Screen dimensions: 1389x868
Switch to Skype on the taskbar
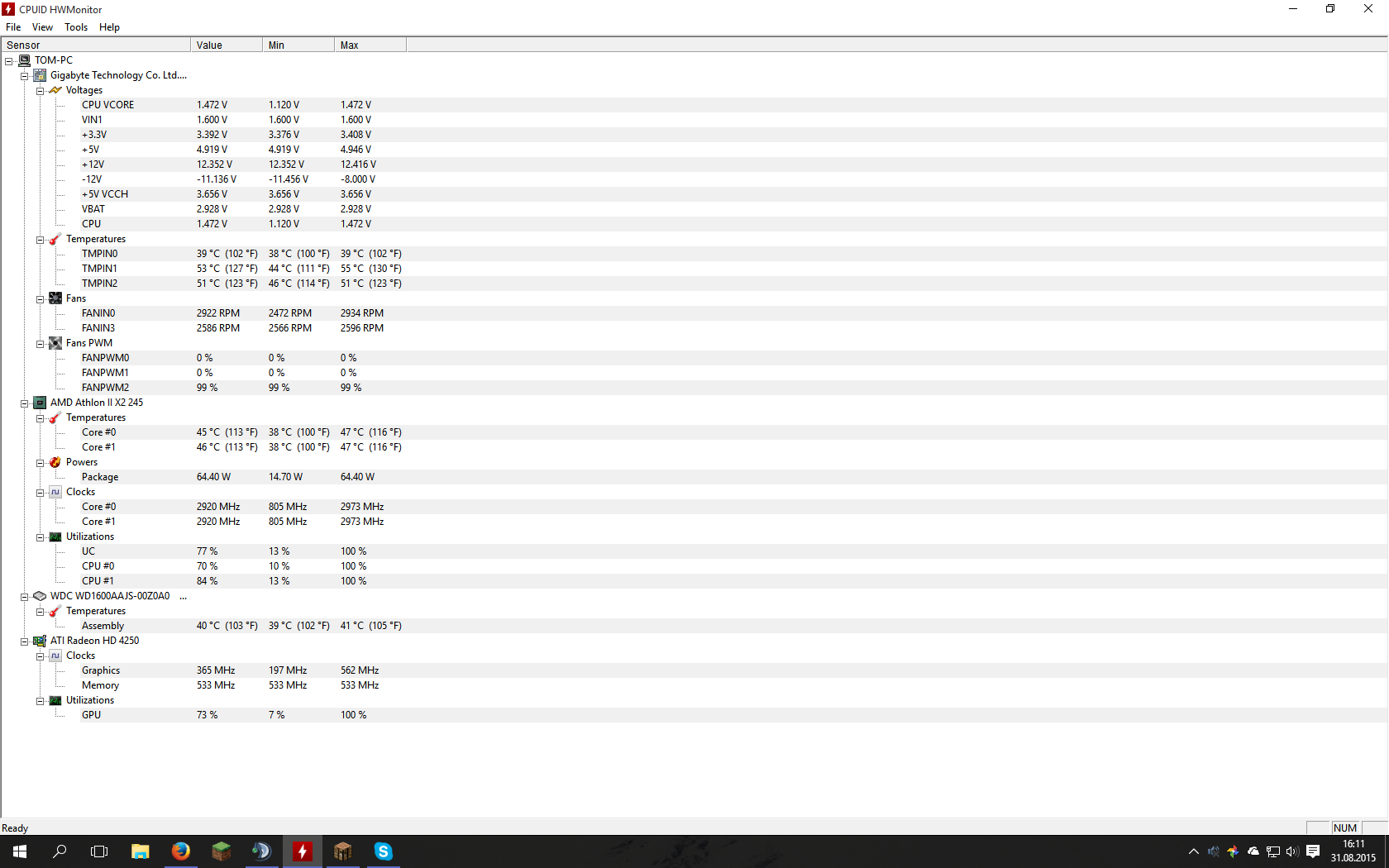383,851
